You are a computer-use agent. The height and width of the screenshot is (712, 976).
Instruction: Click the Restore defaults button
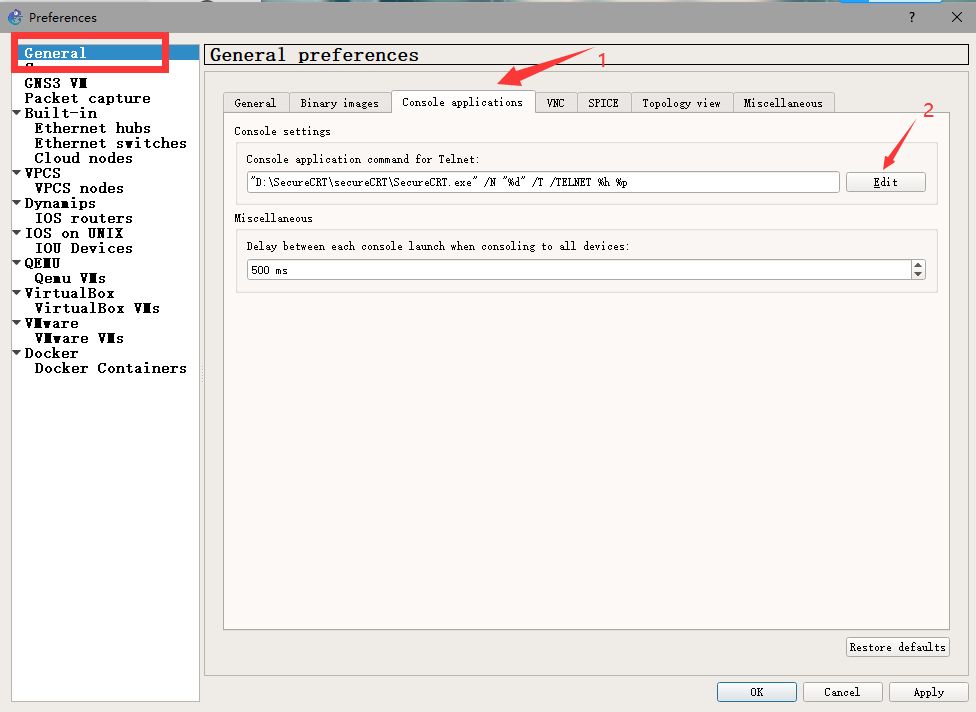[x=898, y=647]
